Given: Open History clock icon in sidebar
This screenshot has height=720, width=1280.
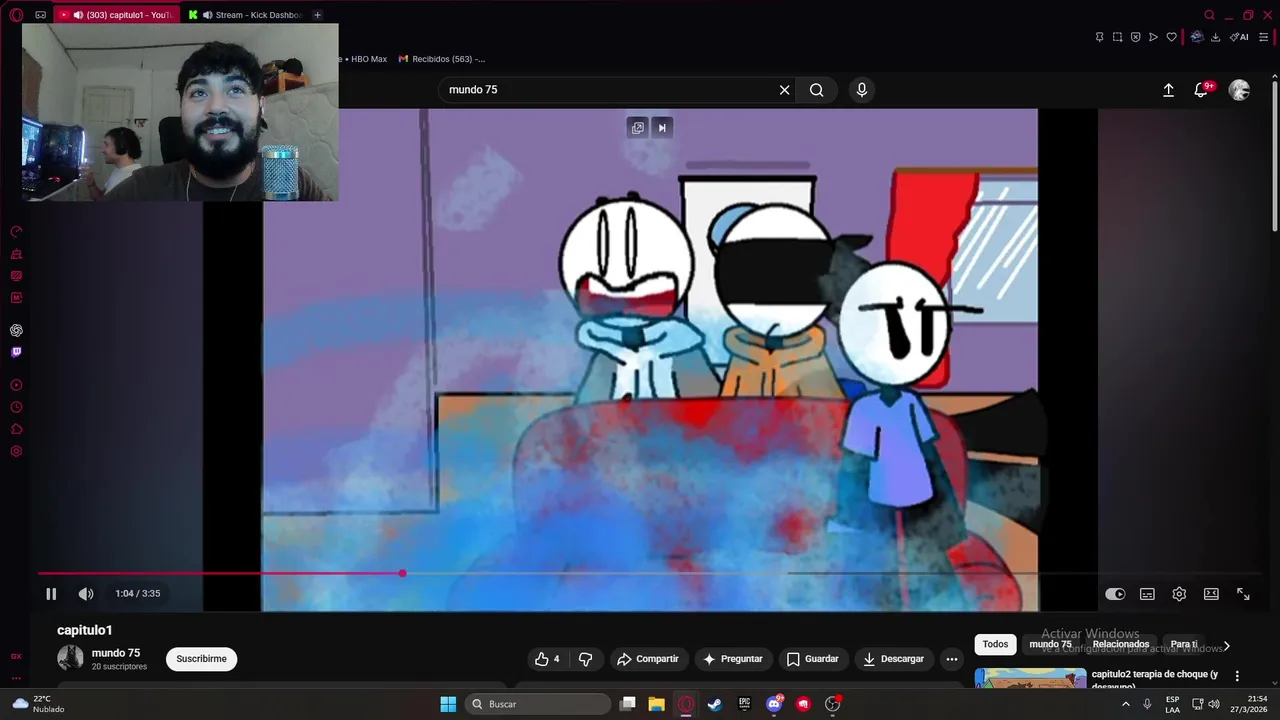Looking at the screenshot, I should pos(16,407).
